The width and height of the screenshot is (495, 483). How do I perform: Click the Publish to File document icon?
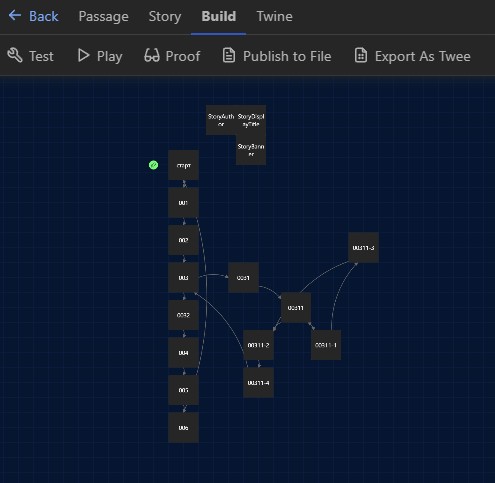[229, 55]
